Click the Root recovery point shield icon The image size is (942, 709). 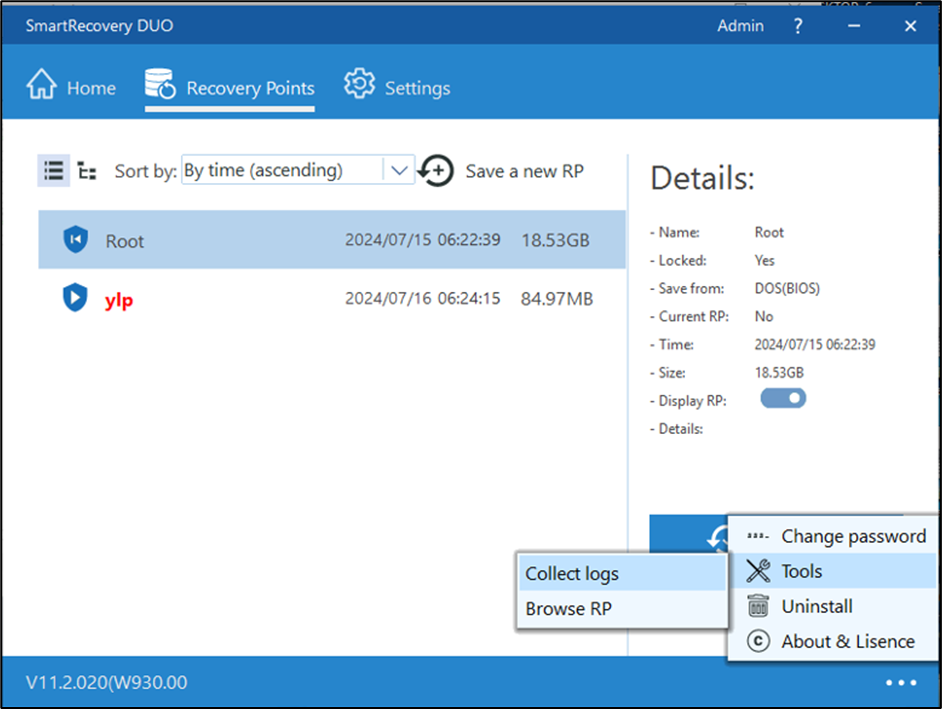[75, 239]
